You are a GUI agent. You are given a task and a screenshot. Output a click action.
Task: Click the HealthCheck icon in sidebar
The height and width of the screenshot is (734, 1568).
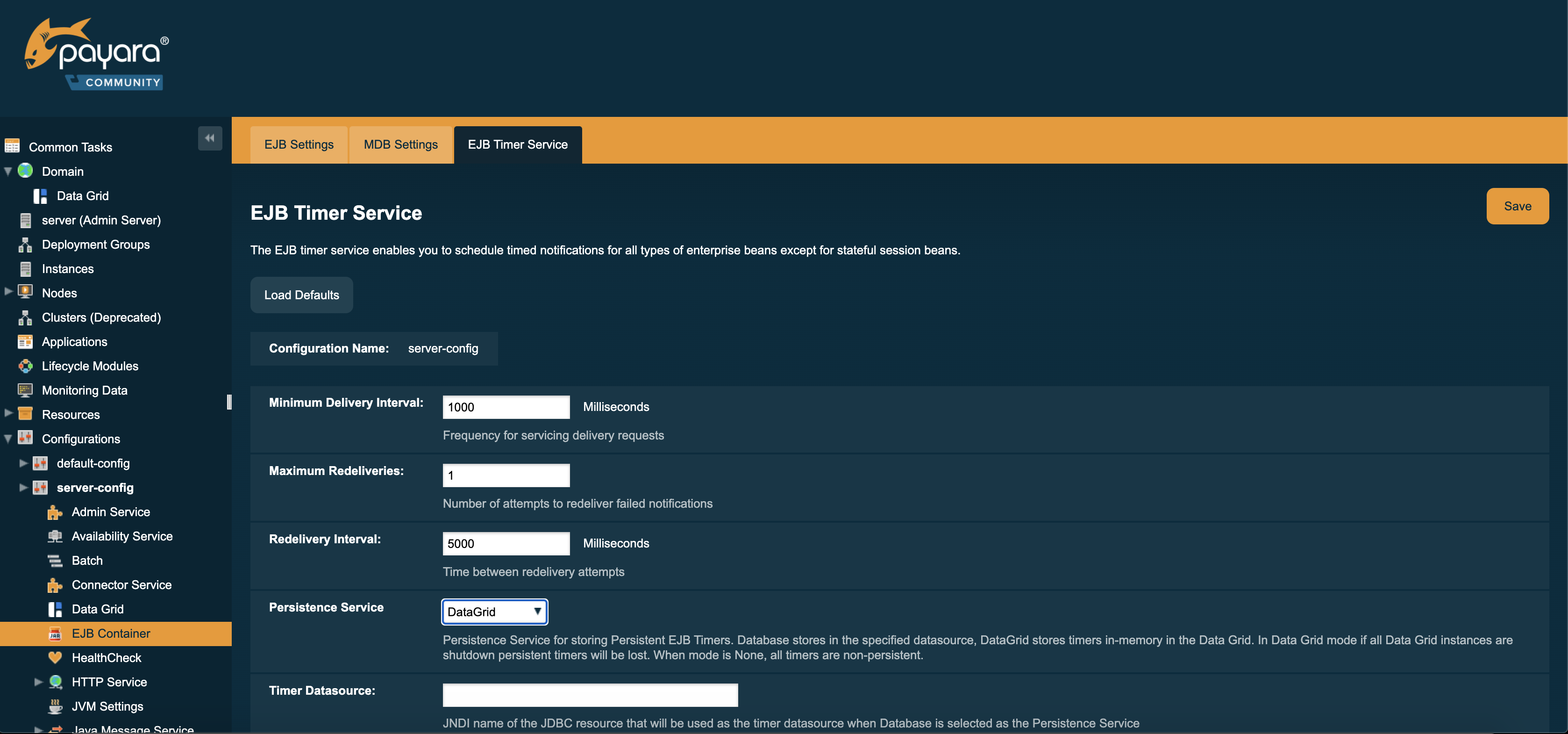[55, 657]
